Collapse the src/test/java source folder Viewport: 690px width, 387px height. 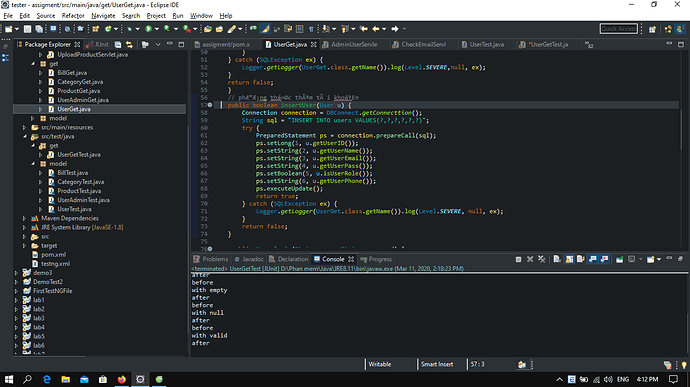[25, 136]
